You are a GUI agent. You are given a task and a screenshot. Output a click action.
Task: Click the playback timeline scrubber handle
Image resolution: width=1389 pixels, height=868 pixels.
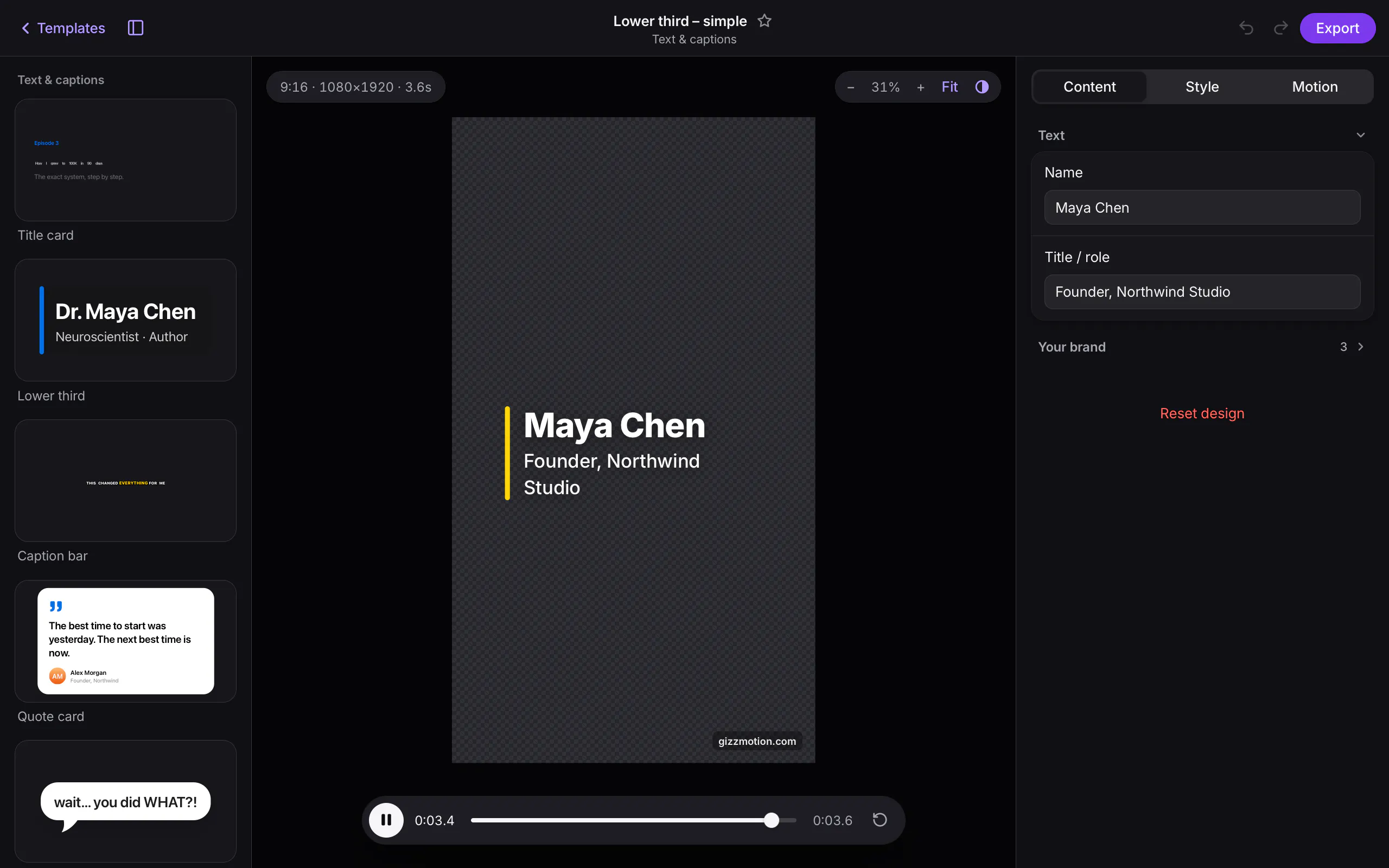772,820
